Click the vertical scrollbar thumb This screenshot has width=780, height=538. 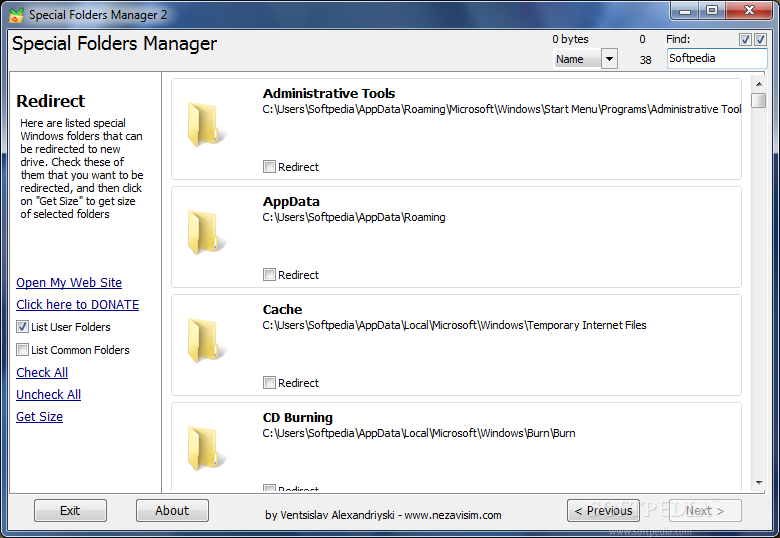759,100
